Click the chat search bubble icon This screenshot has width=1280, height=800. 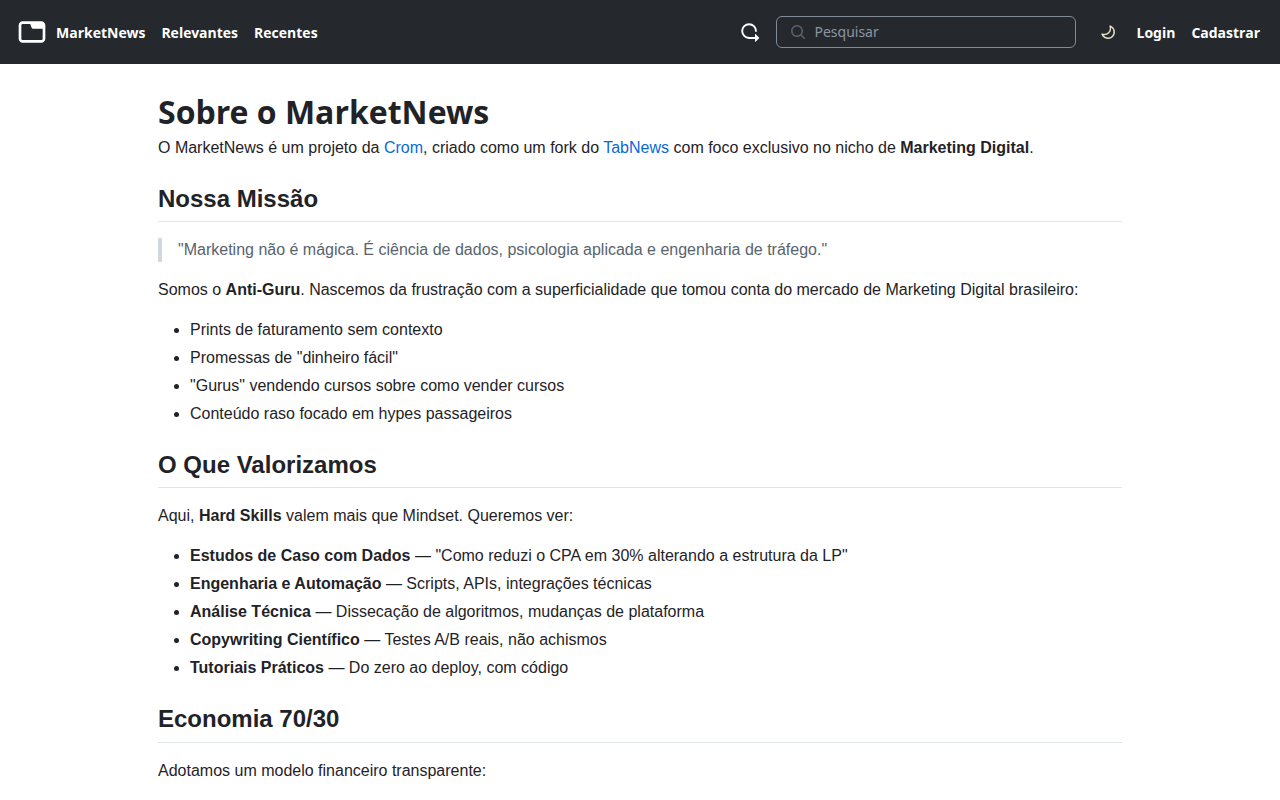click(x=750, y=32)
